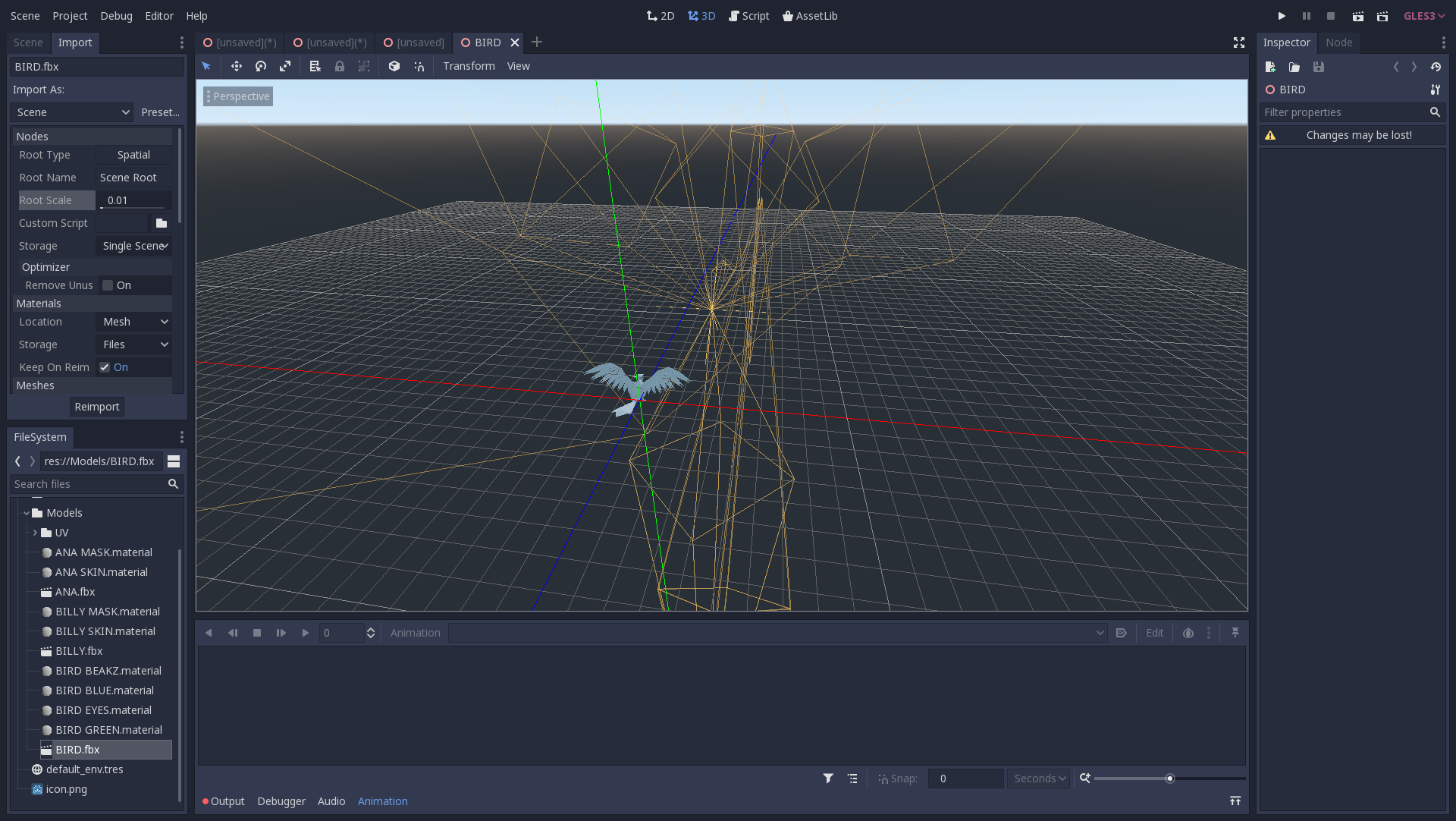Disable Keep On Reimport for materials
Viewport: 1456px width, 821px height.
105,366
